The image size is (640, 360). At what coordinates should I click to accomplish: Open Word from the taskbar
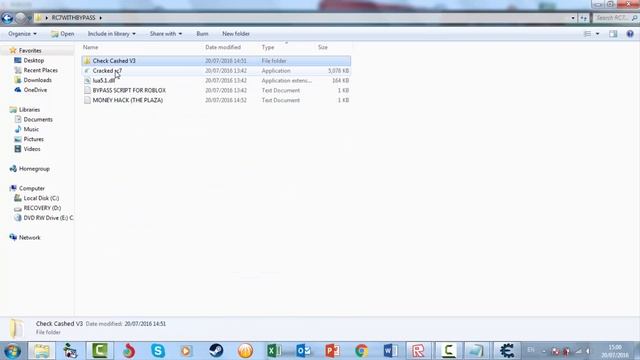point(391,351)
